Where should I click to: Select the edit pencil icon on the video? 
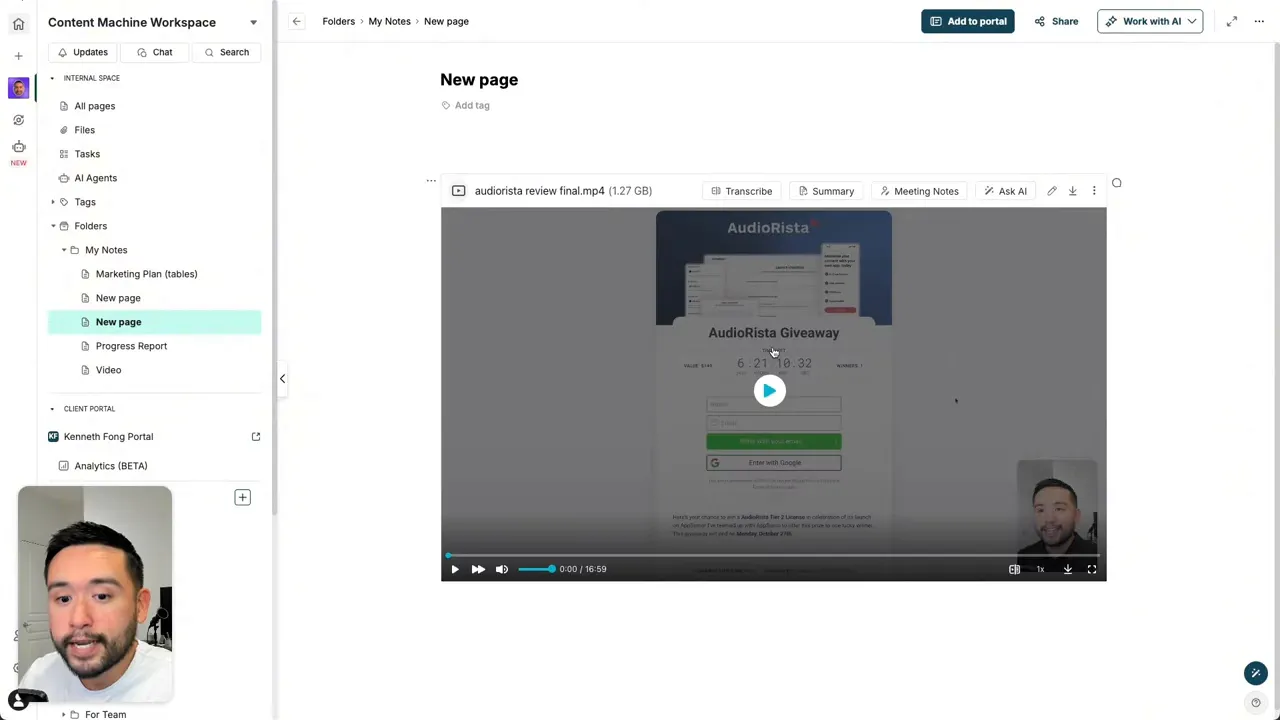(x=1051, y=190)
